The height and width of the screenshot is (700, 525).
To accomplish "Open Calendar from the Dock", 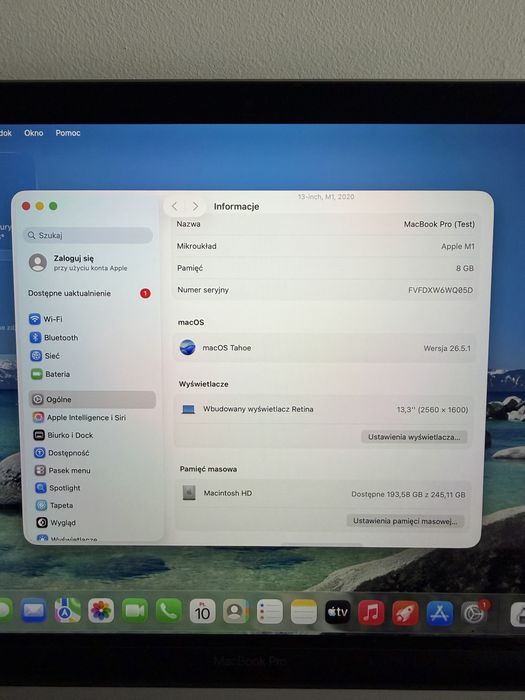I will [202, 611].
